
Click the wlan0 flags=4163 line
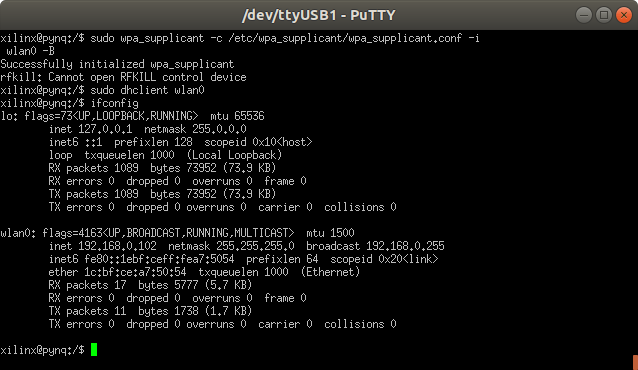point(177,233)
